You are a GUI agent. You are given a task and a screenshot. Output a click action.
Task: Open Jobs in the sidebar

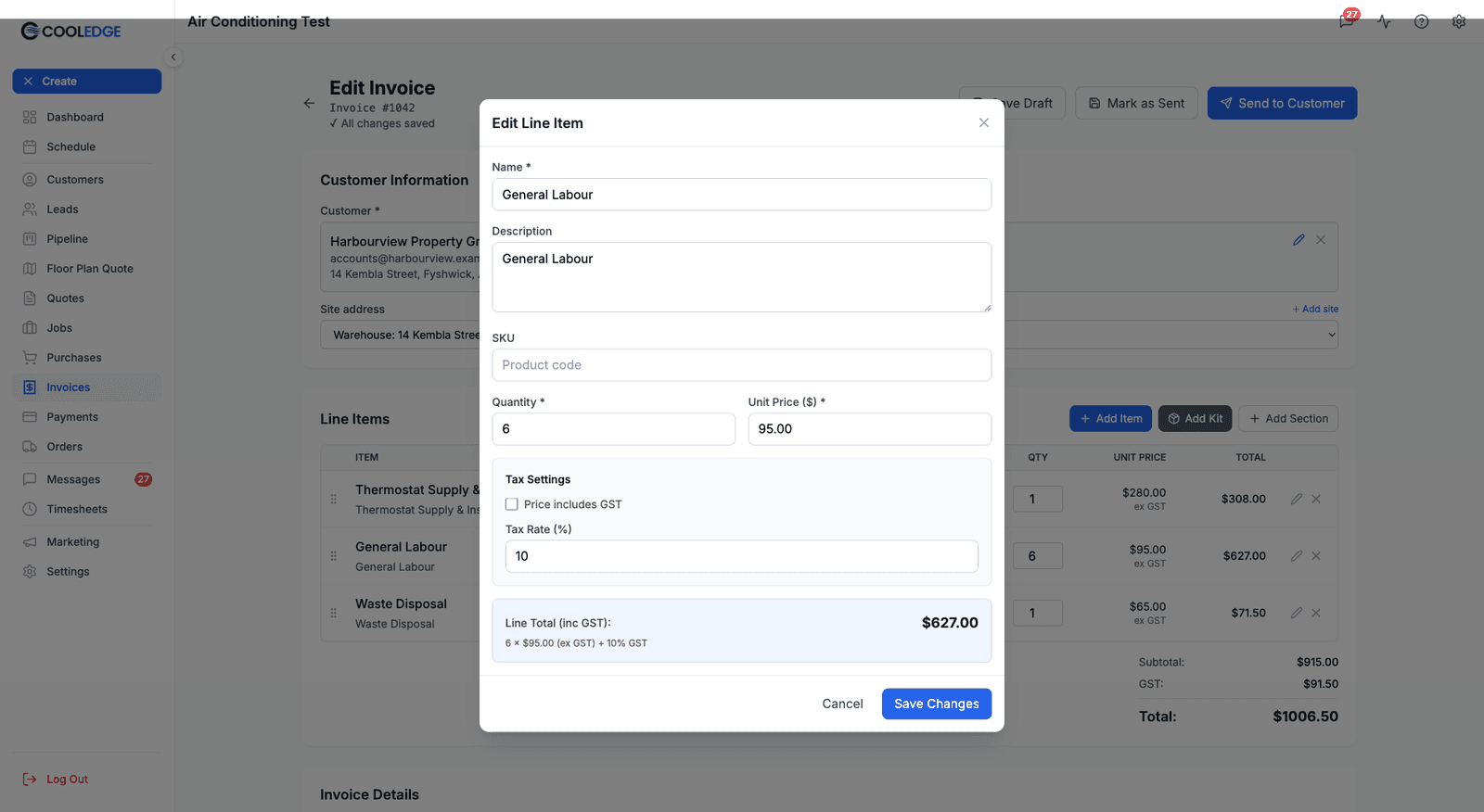(x=87, y=328)
